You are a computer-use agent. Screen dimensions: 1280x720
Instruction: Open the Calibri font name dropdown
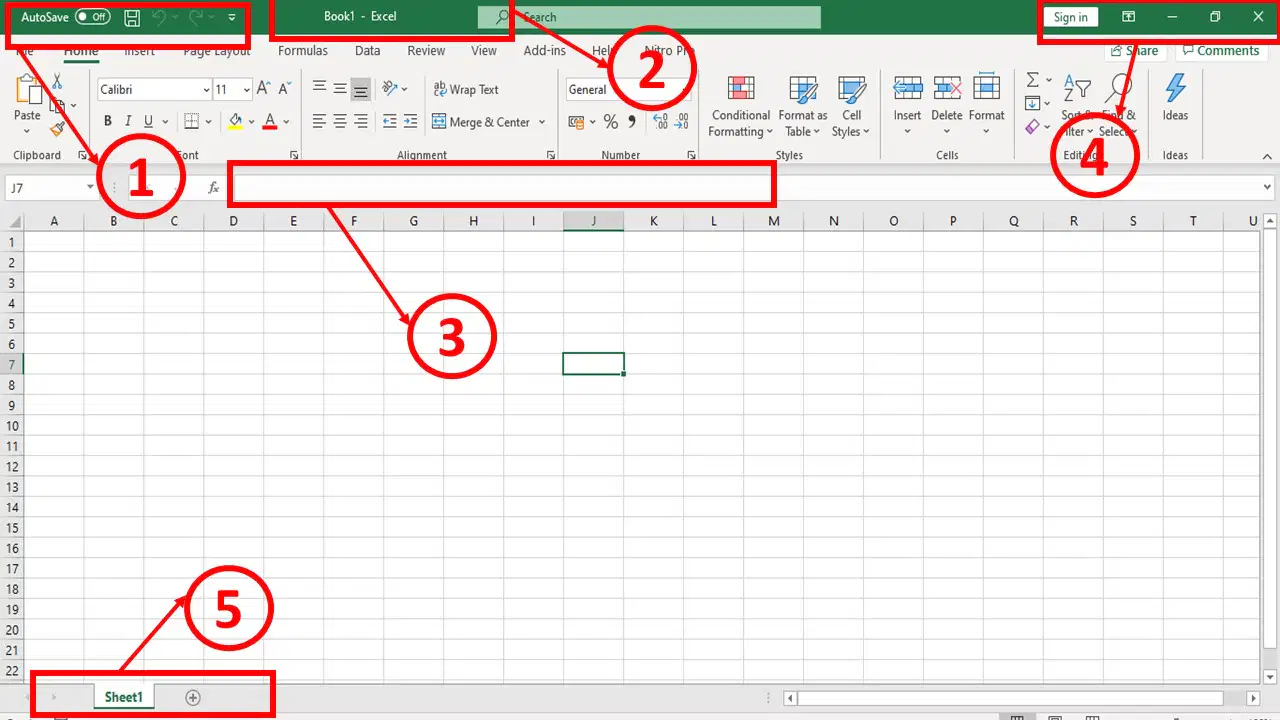[206, 90]
